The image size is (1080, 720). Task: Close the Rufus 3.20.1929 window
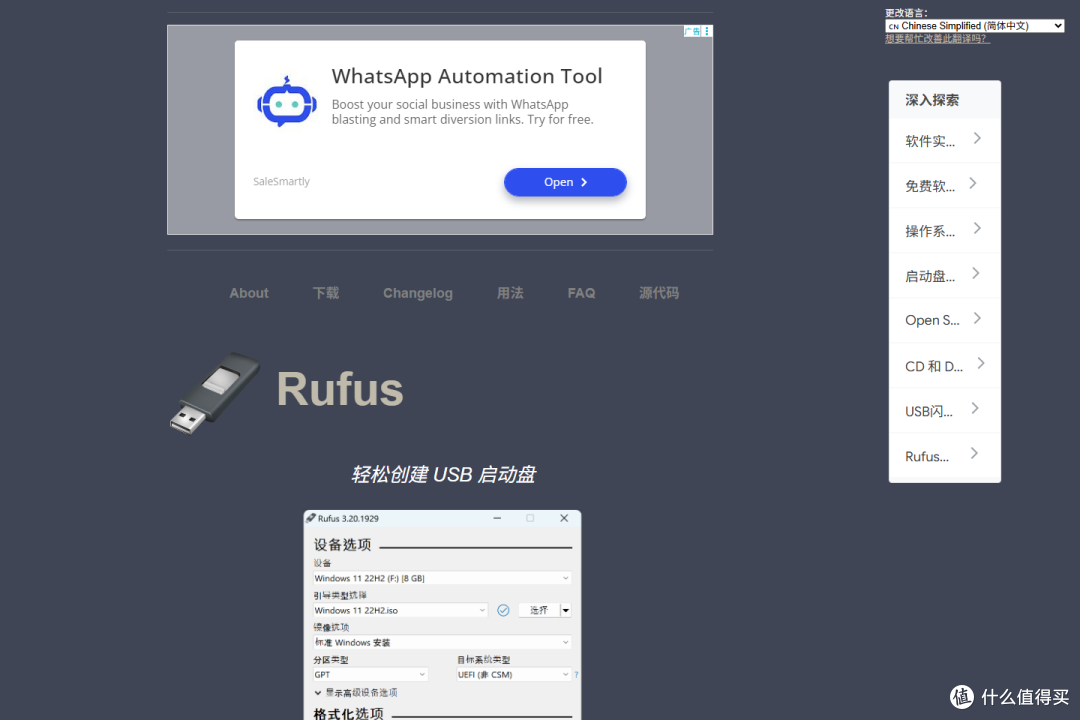pyautogui.click(x=564, y=518)
